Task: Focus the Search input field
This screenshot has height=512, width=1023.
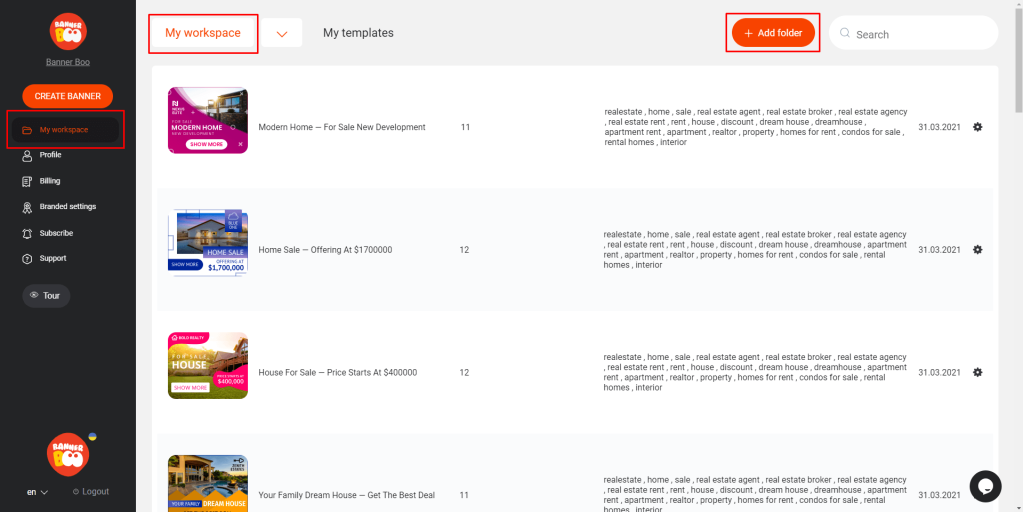Action: [x=913, y=33]
